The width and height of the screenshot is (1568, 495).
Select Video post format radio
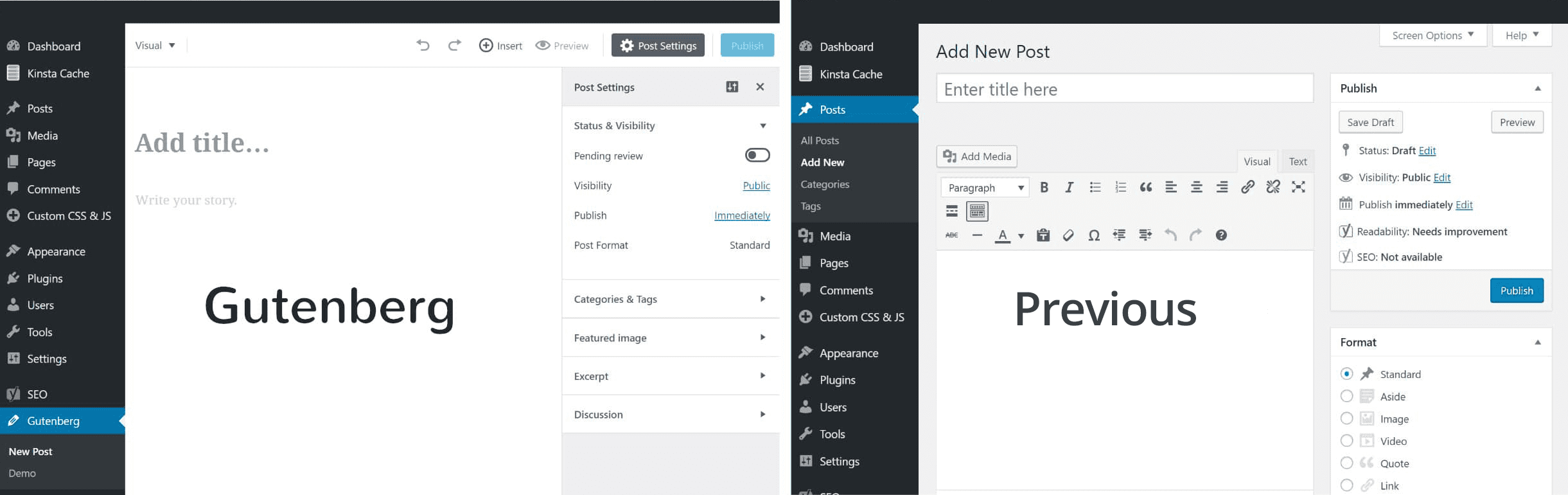1347,440
